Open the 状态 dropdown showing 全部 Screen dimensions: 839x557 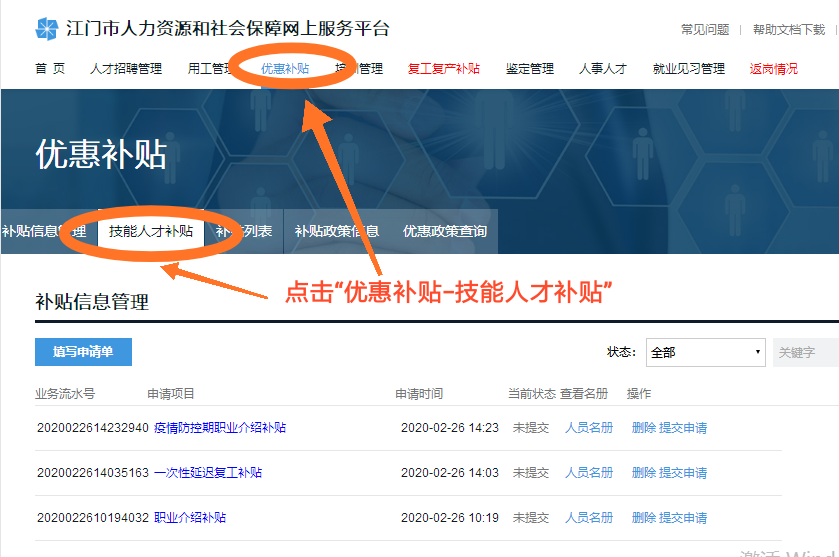(x=706, y=352)
